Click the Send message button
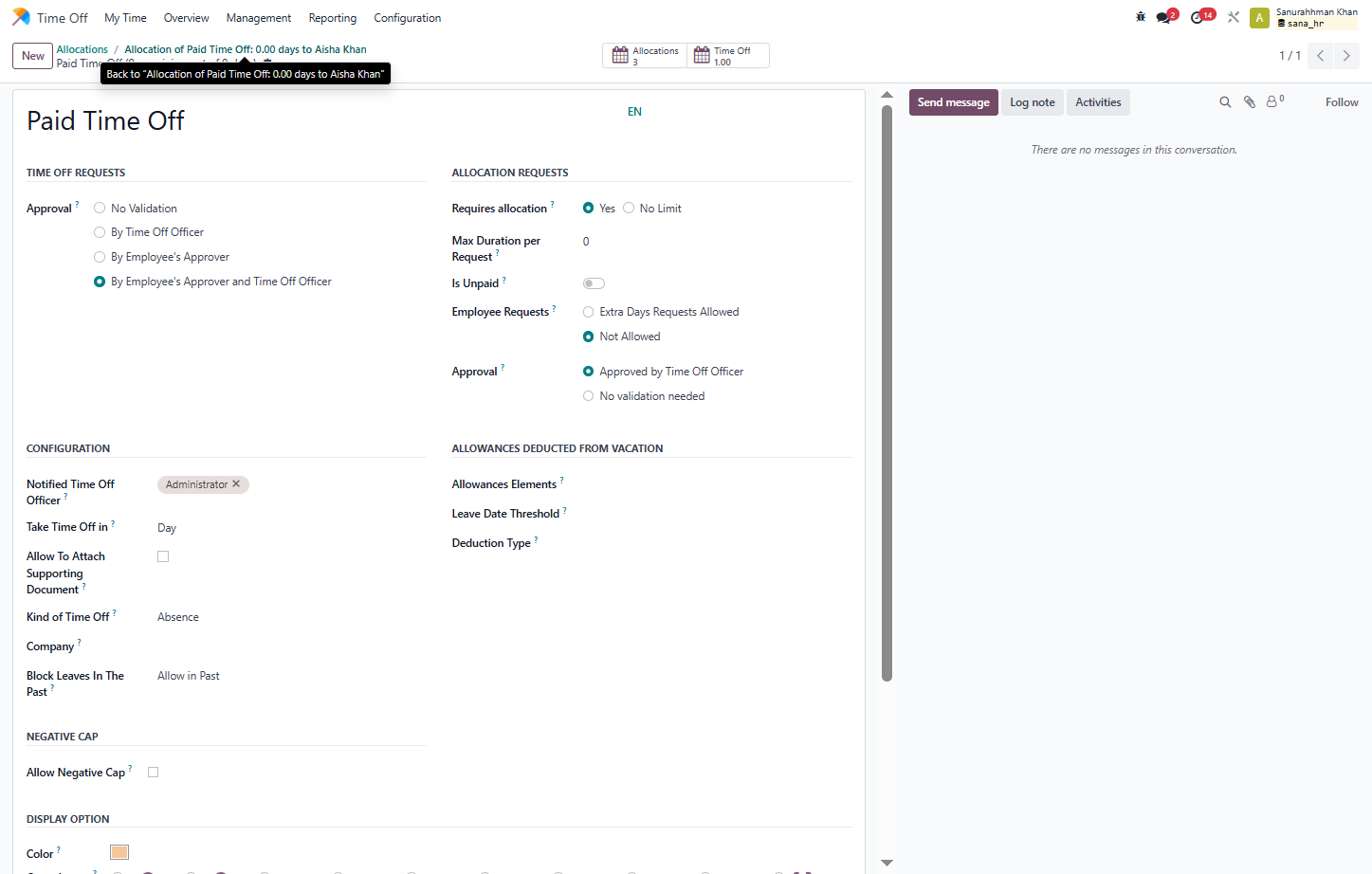 (953, 102)
